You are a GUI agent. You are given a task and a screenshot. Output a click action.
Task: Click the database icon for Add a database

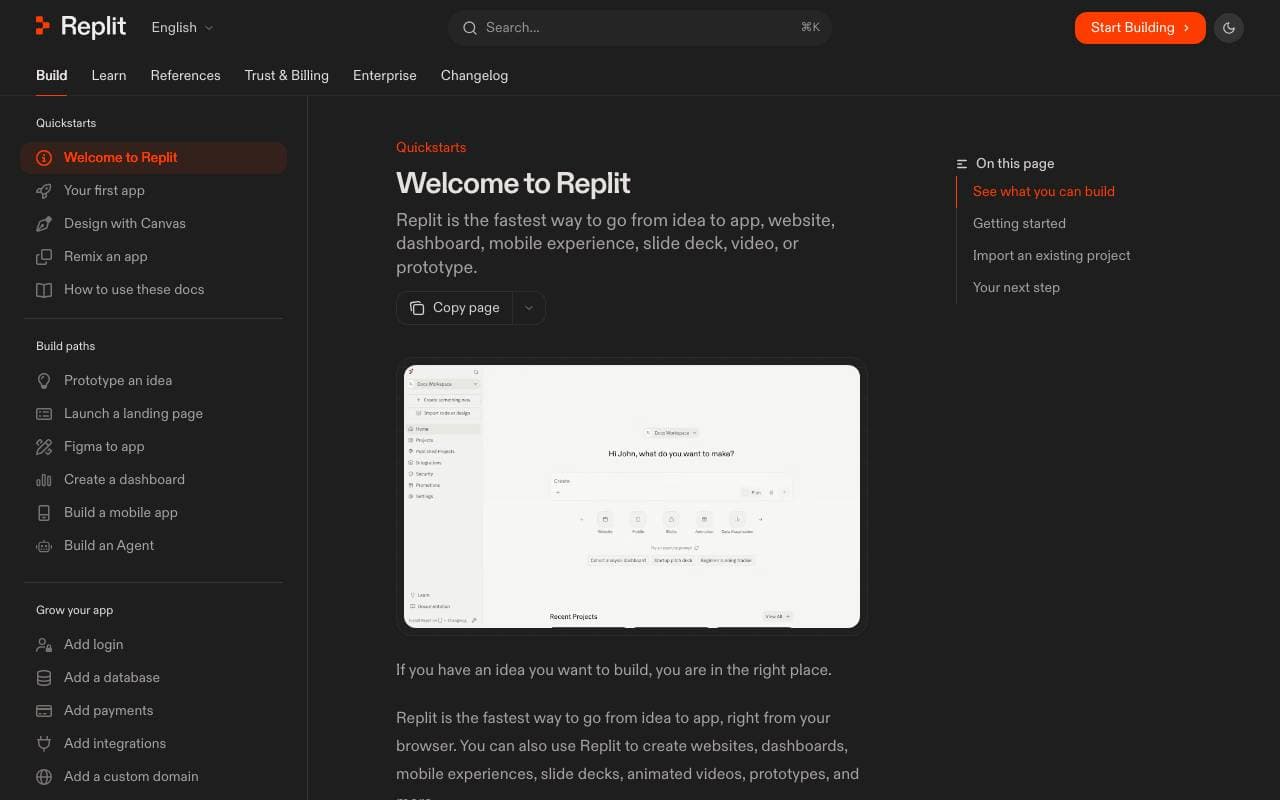click(44, 678)
